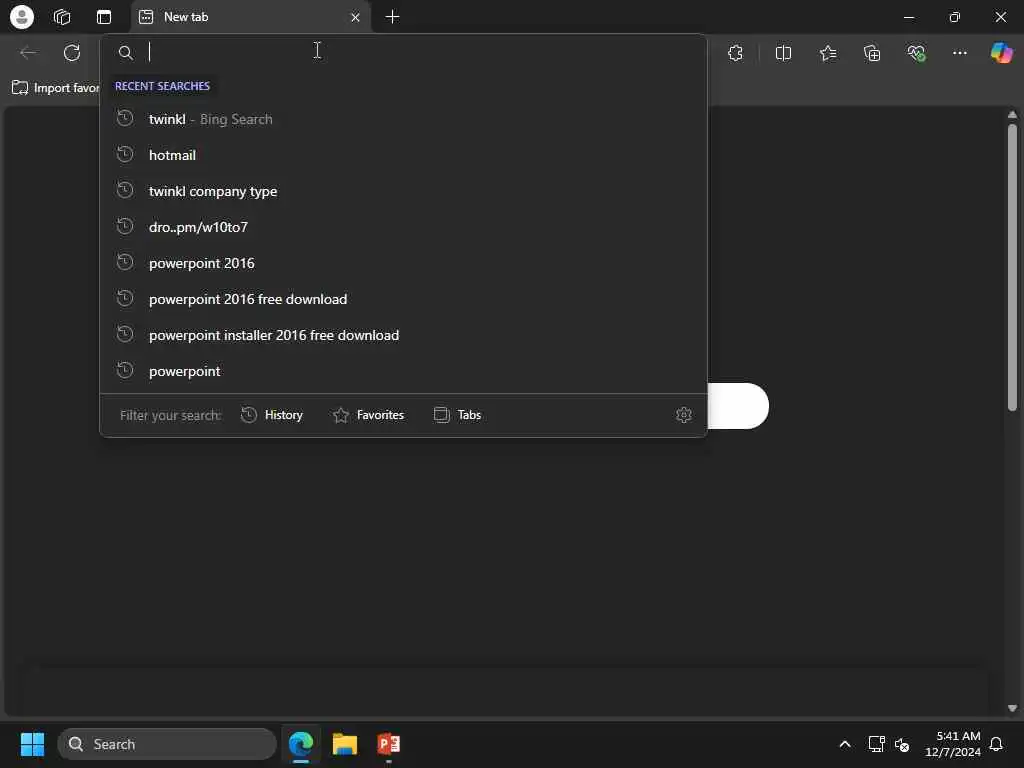Open Microsoft Edge from taskbar
The width and height of the screenshot is (1024, 768).
point(301,744)
